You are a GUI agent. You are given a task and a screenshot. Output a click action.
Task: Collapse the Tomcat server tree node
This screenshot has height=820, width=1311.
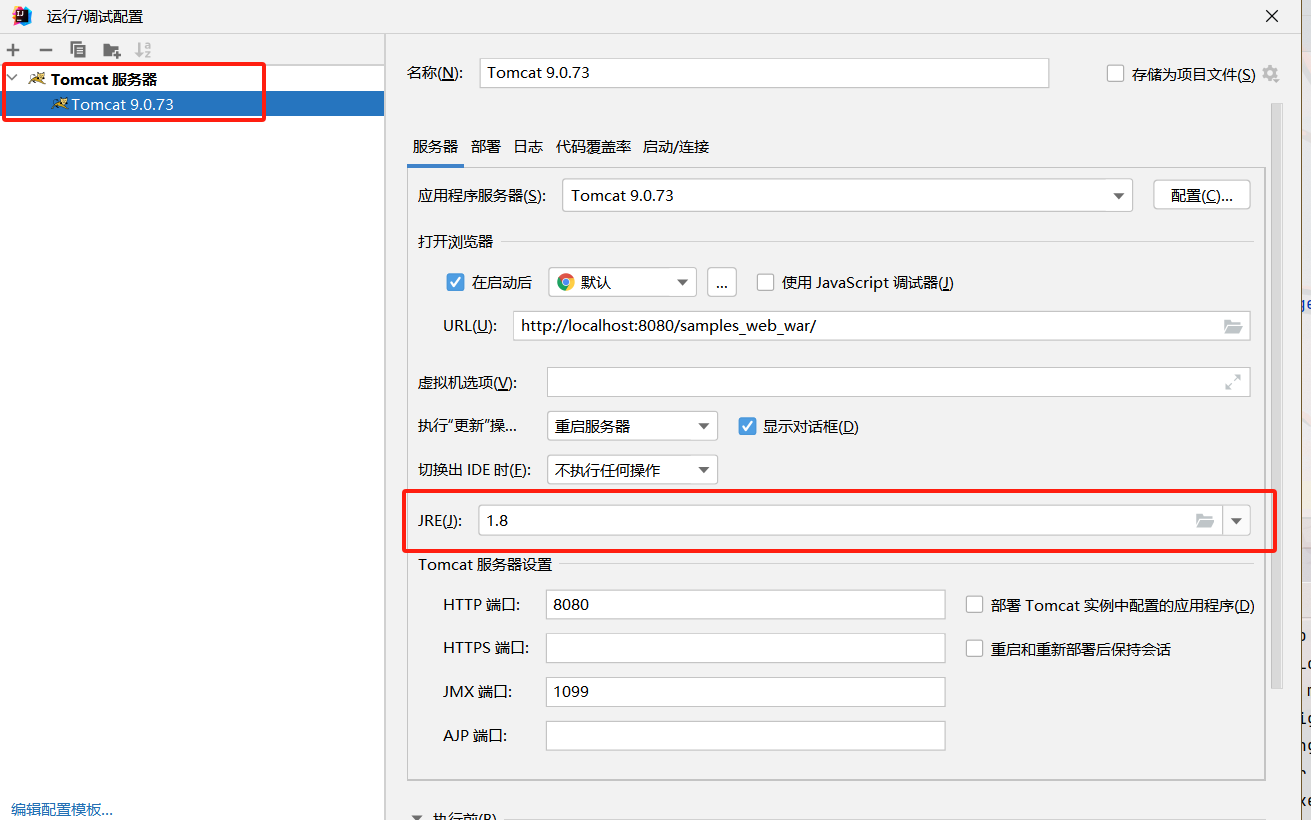point(12,78)
